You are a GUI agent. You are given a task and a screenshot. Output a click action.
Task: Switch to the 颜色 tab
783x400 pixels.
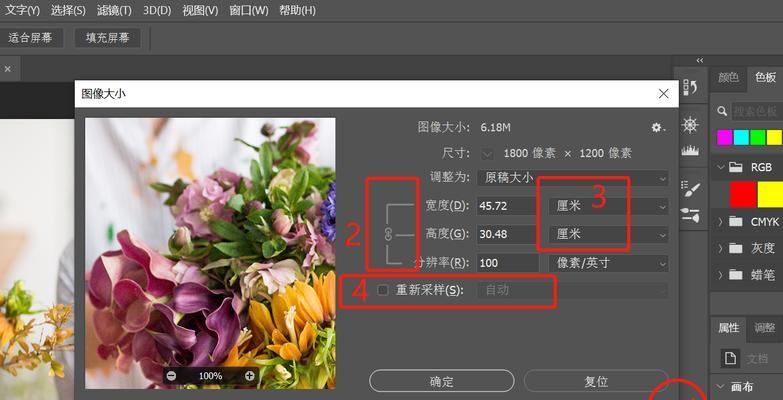[728, 78]
